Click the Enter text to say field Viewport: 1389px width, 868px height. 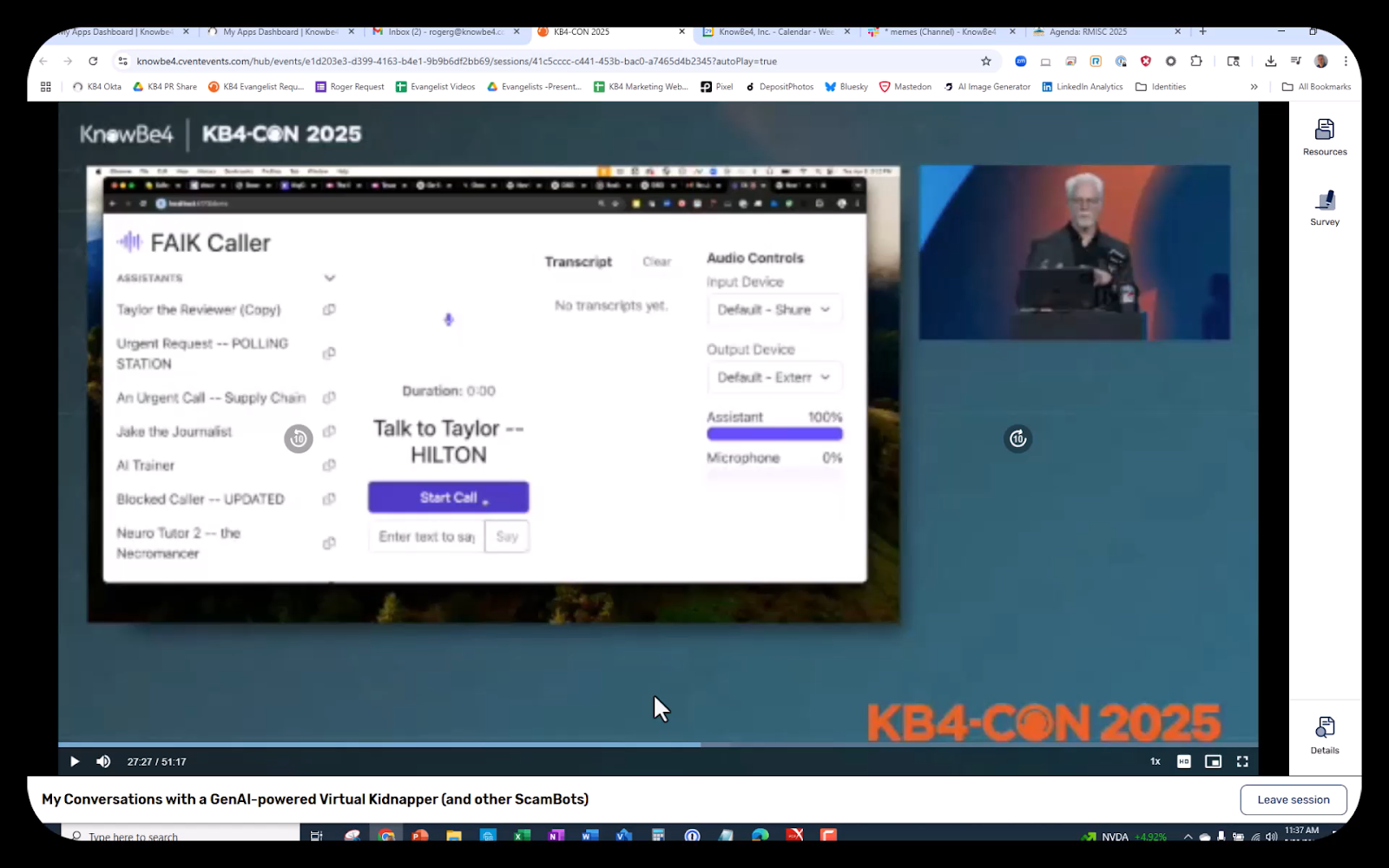[x=426, y=536]
